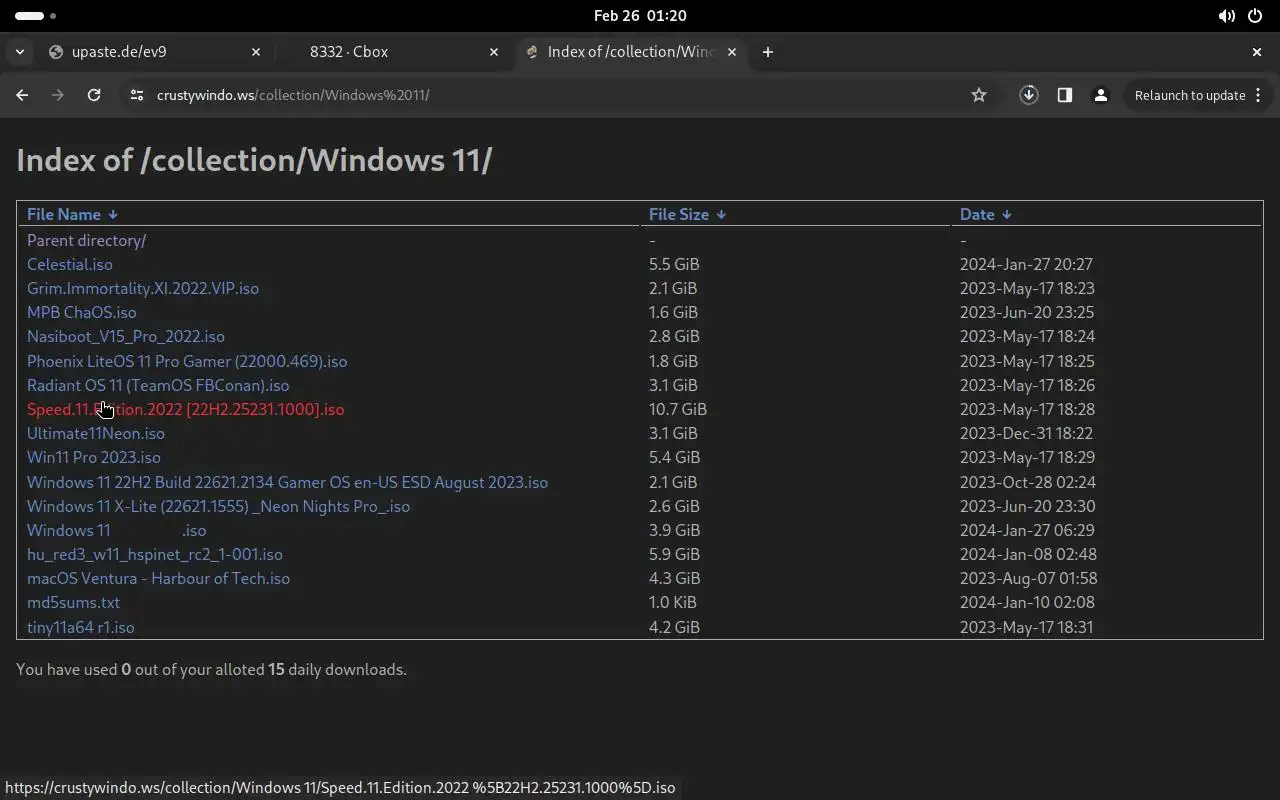
Task: Download tiny11a64 r1.iso
Action: tap(80, 627)
